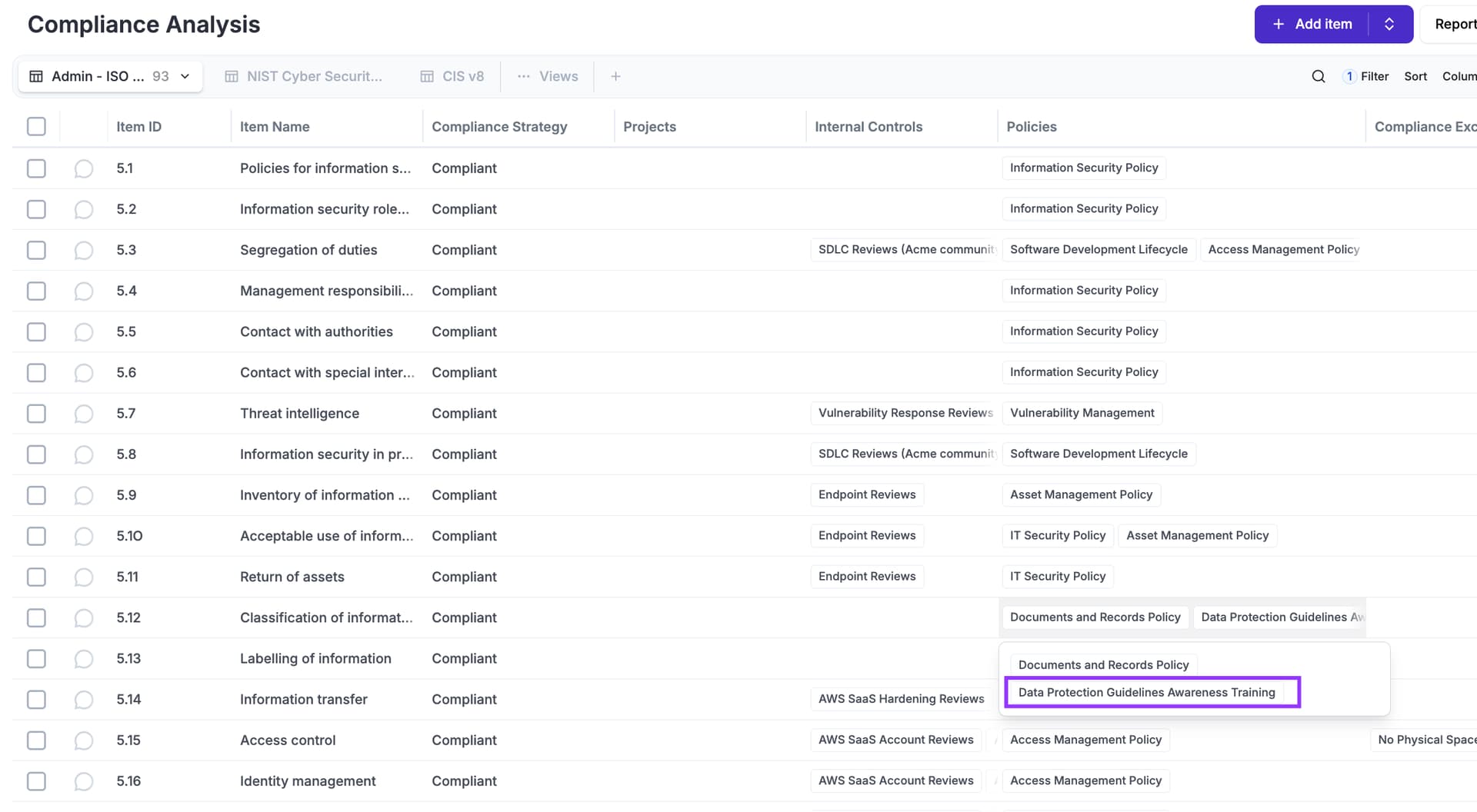Click comment icon for Return of assets

coord(83,577)
